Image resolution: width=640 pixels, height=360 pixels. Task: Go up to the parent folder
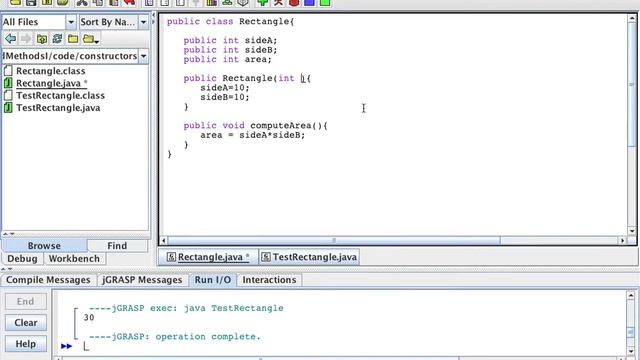(x=42, y=39)
